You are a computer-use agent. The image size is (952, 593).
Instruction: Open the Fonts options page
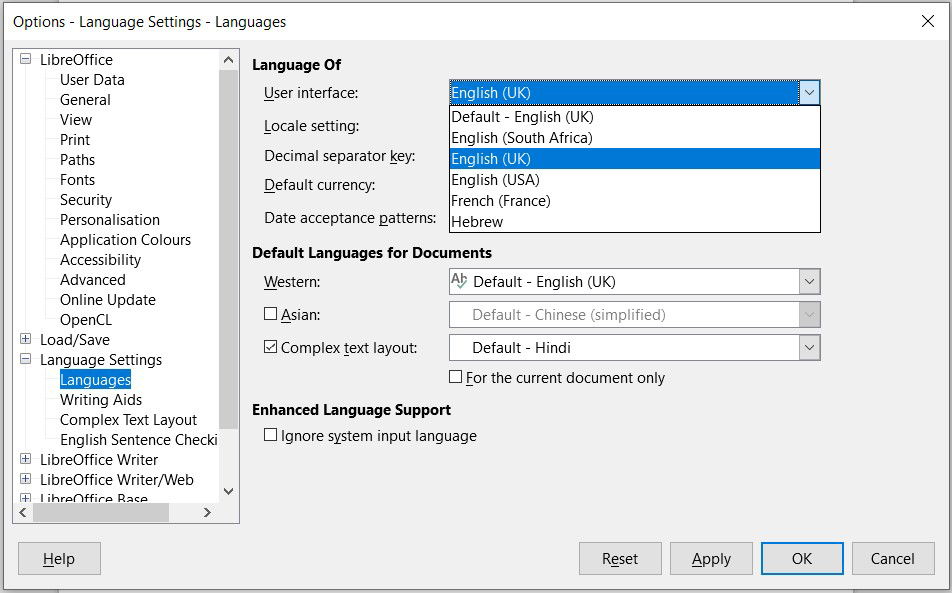point(77,180)
